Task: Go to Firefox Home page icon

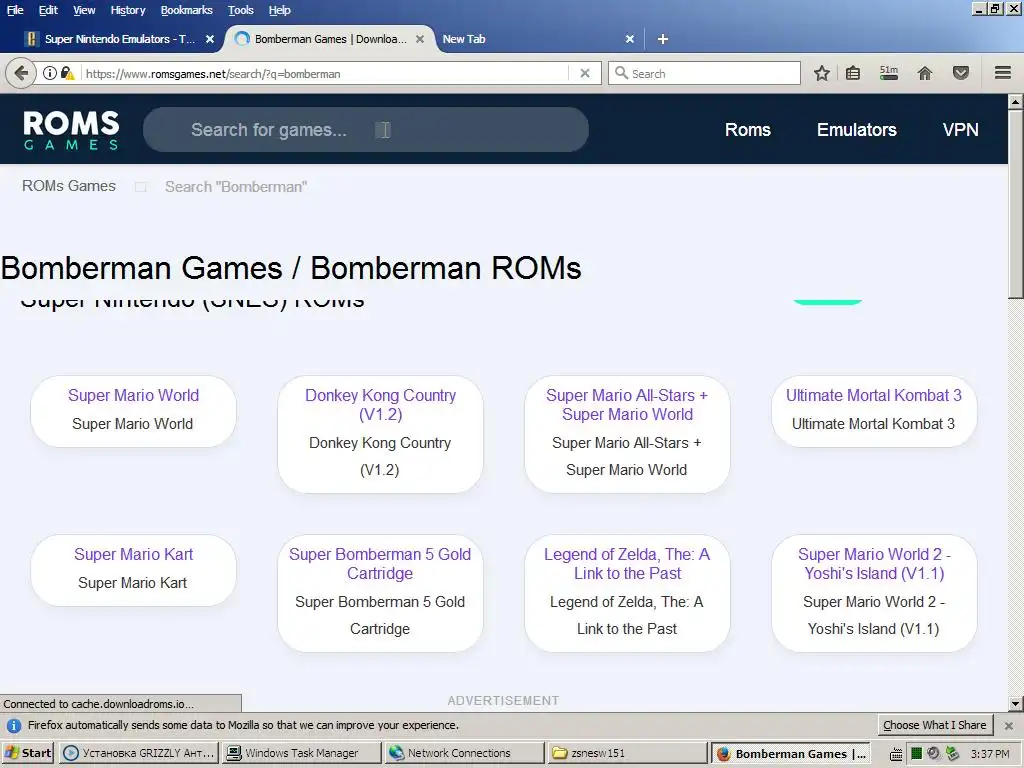Action: click(x=925, y=73)
